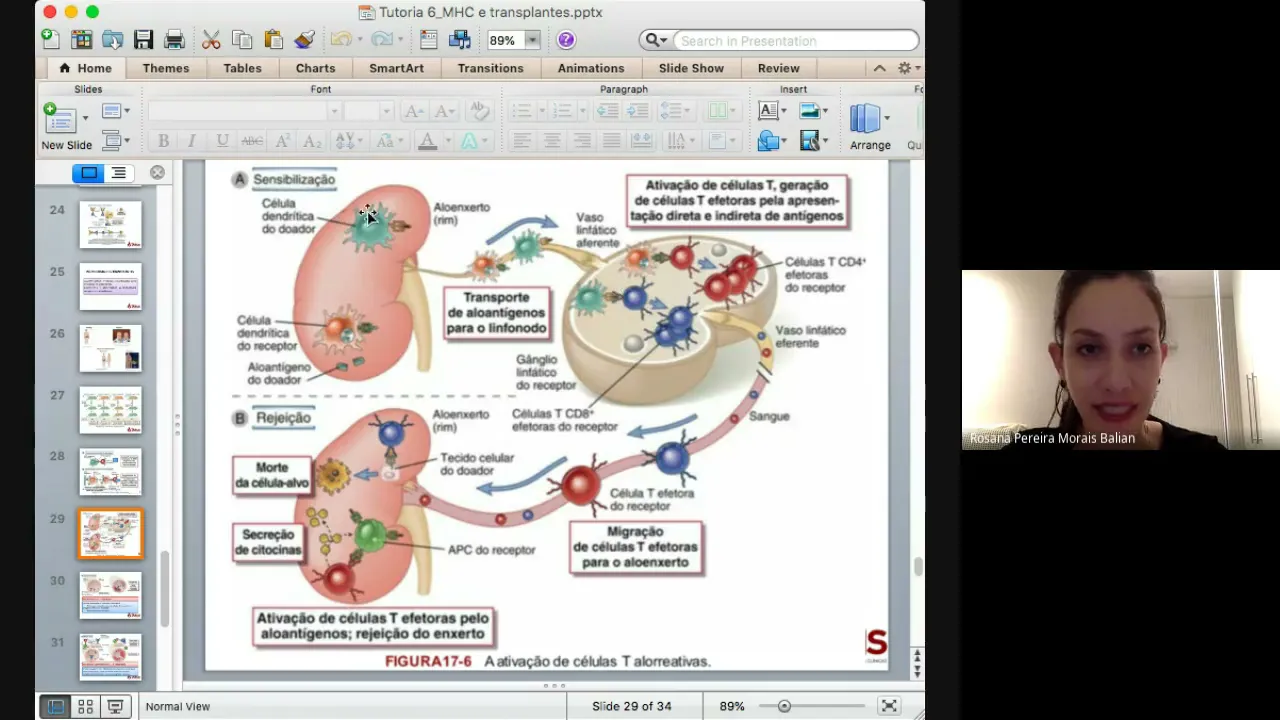The image size is (1280, 720).
Task: Open the Undo history dropdown arrow
Action: coord(359,40)
